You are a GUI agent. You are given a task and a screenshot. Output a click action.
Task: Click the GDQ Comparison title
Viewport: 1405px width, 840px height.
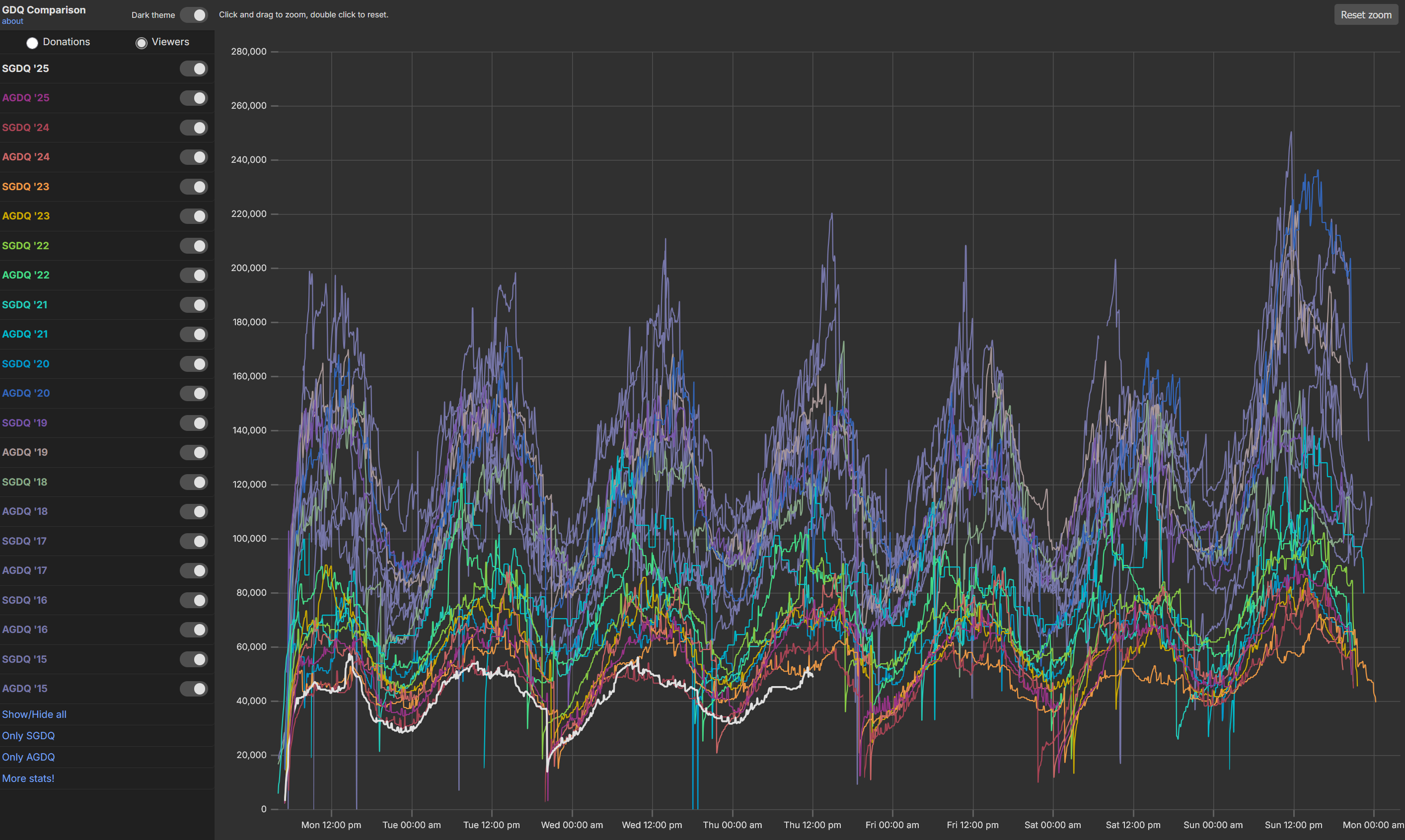[44, 9]
